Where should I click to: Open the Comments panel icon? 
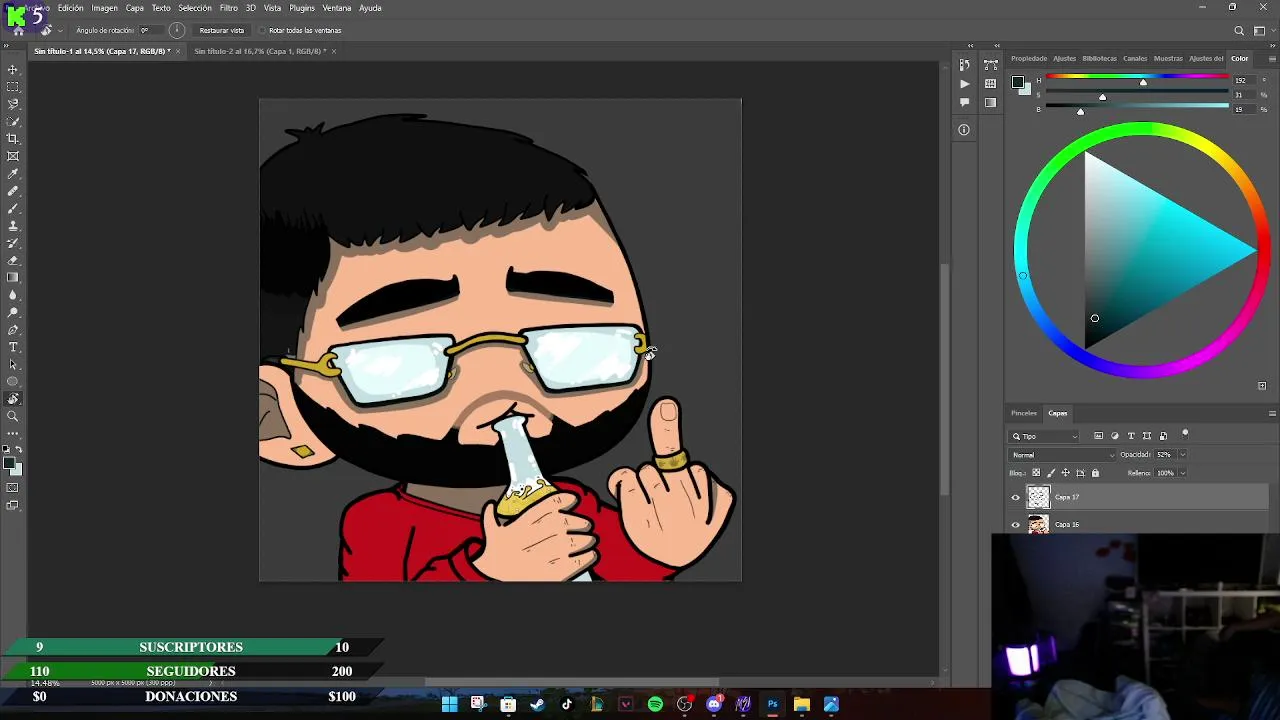click(x=964, y=102)
